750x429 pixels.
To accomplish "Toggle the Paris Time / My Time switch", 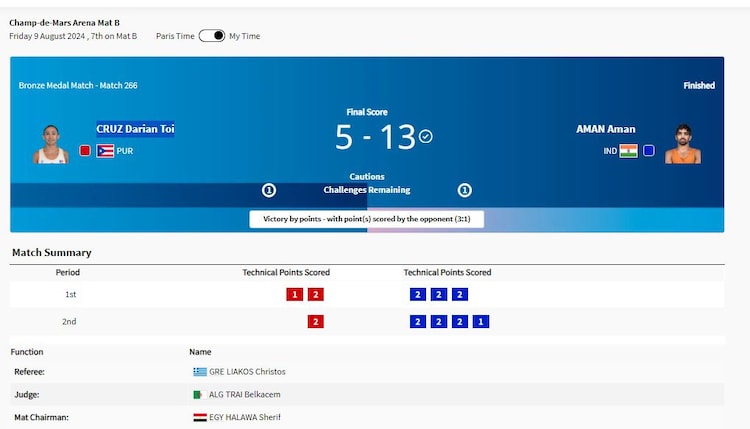I will (x=212, y=36).
